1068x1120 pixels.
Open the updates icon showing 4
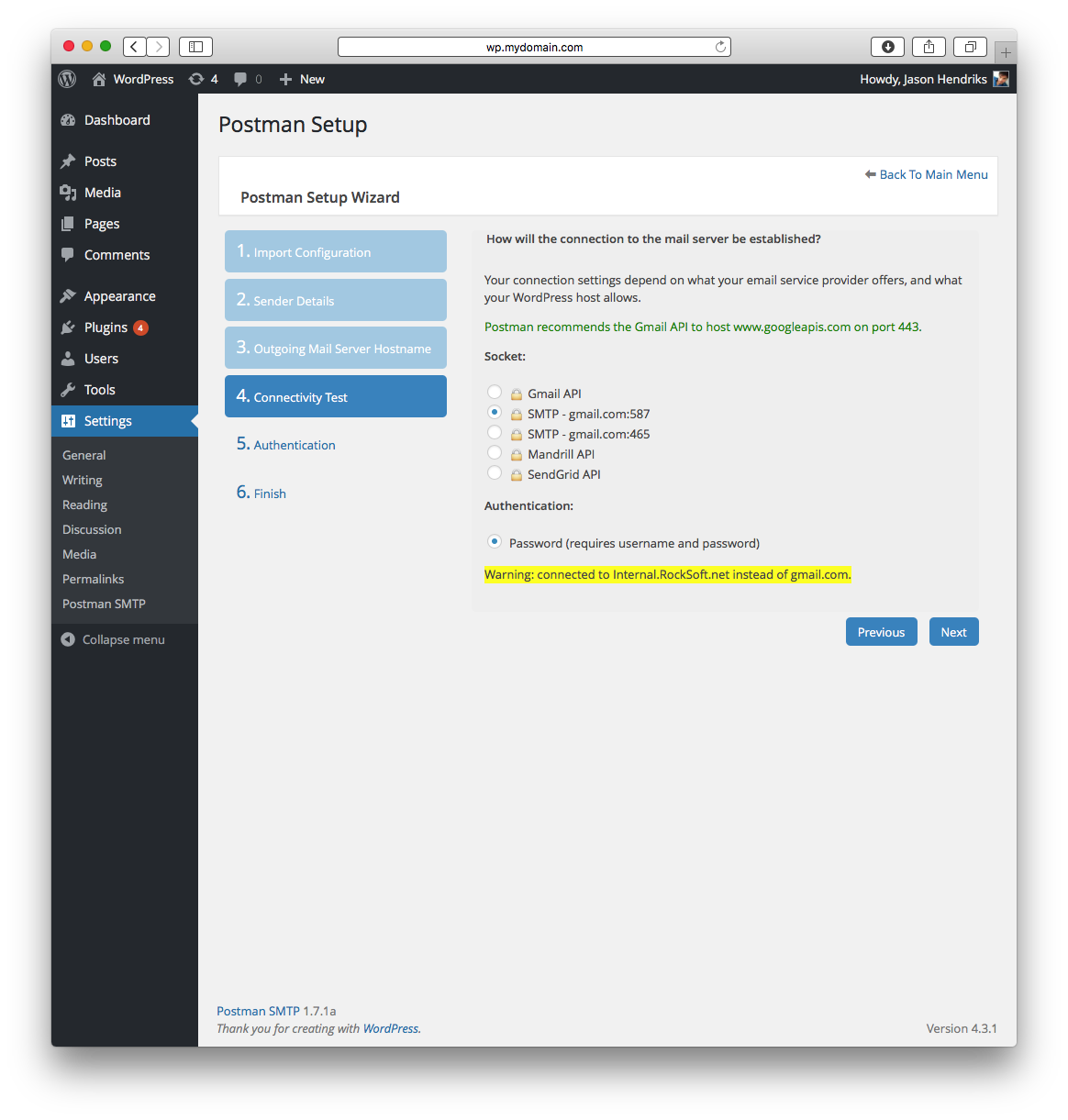tap(196, 79)
